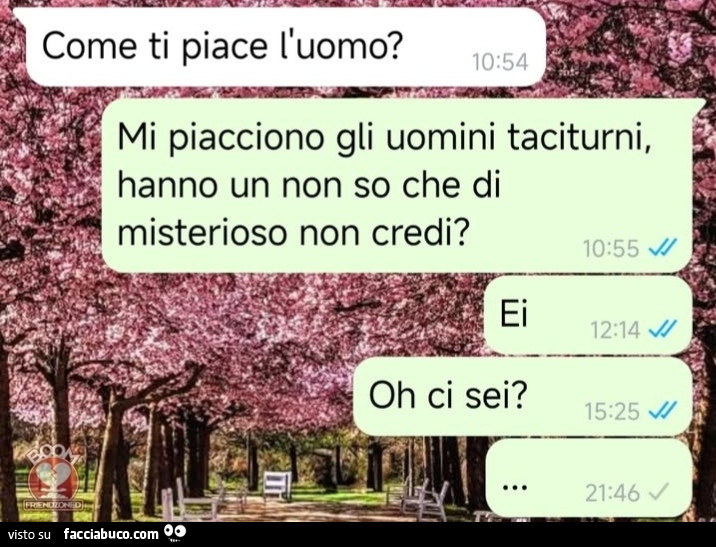This screenshot has width=716, height=547.
Task: Select the message 'Come ti piace l'uomo?'
Action: [285, 47]
